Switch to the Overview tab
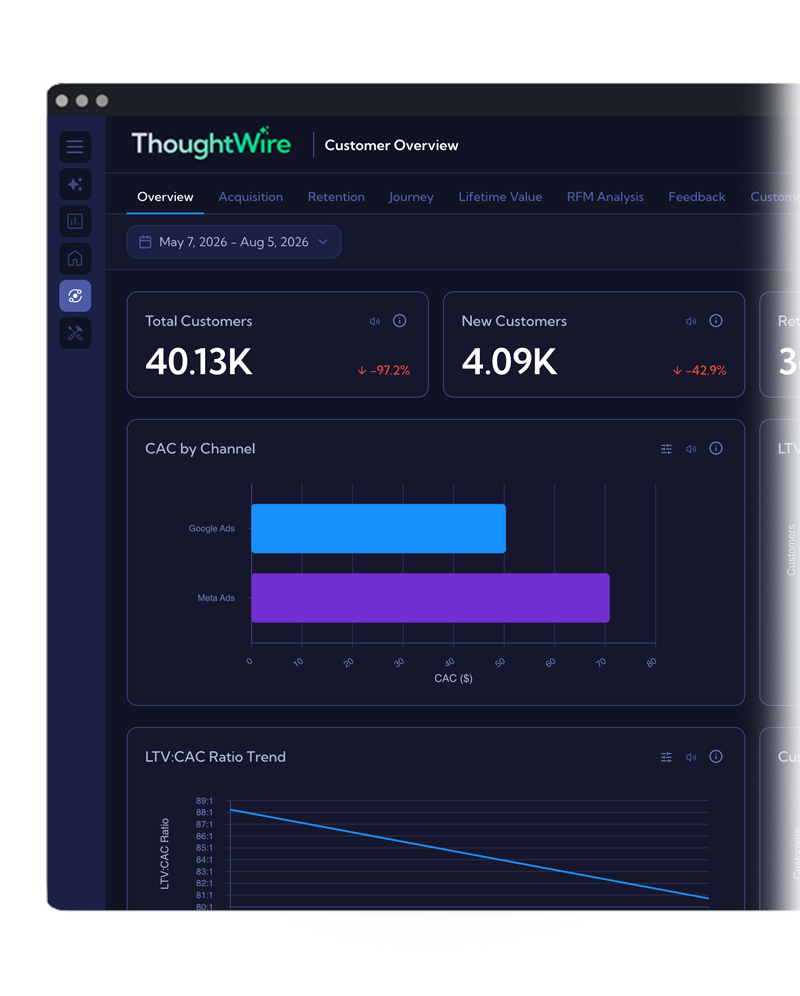This screenshot has height=996, width=800. (x=165, y=197)
